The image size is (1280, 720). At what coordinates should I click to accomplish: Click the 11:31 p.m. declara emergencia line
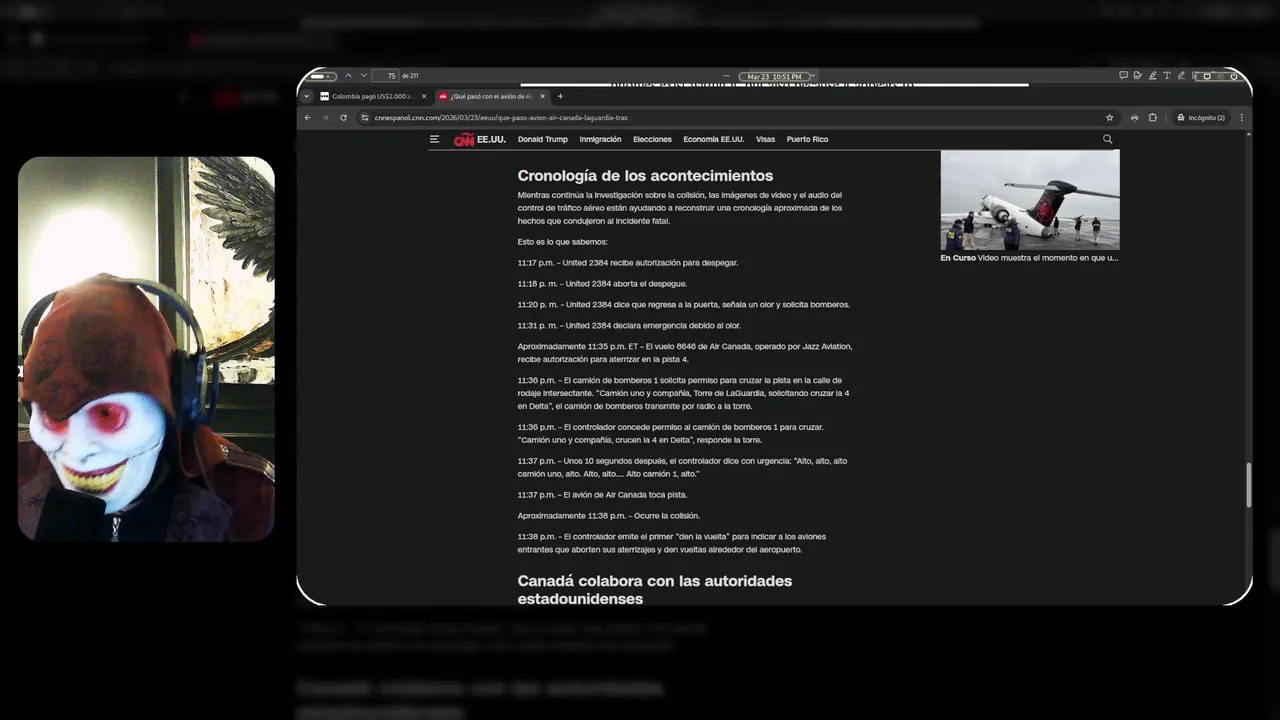(629, 325)
